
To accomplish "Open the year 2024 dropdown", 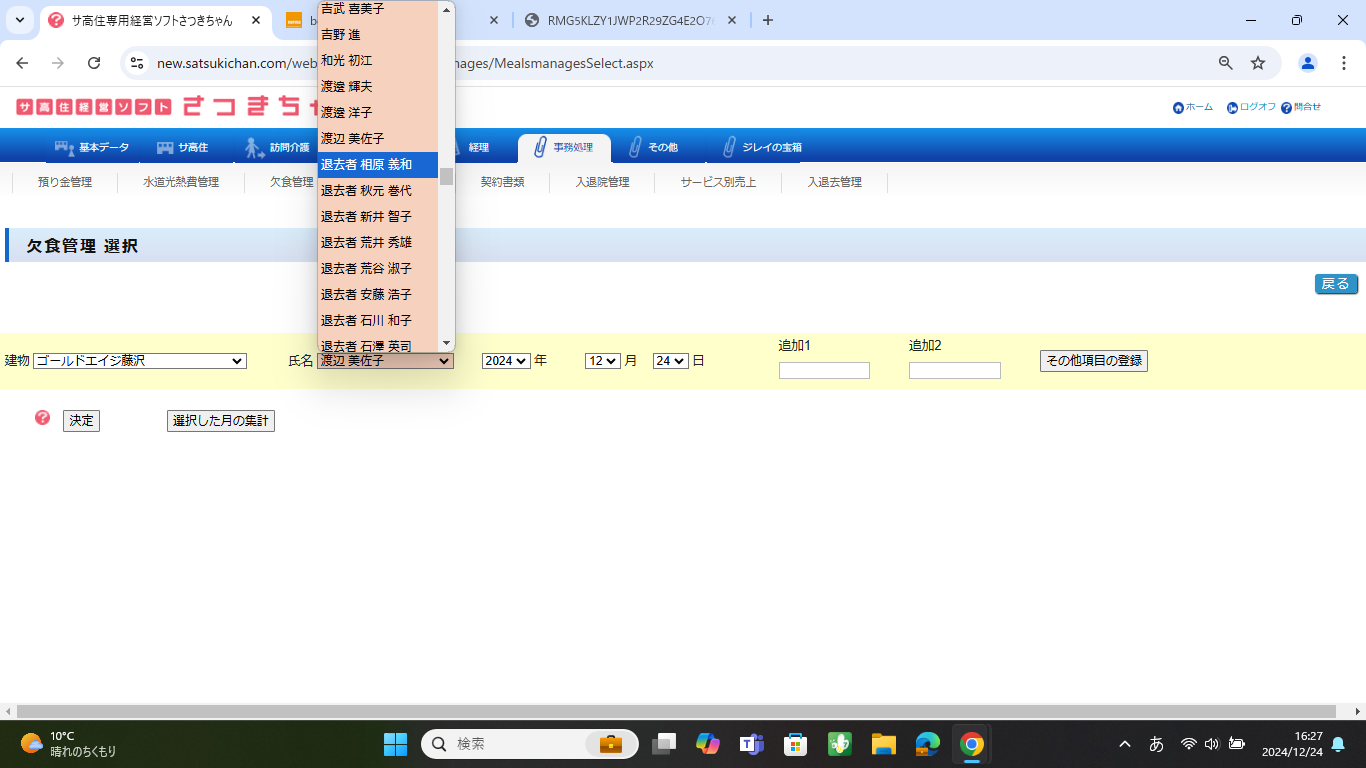I will pos(505,361).
